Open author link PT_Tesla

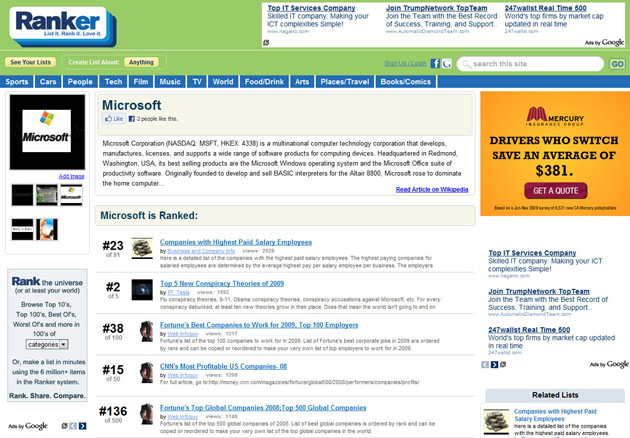pyautogui.click(x=178, y=293)
